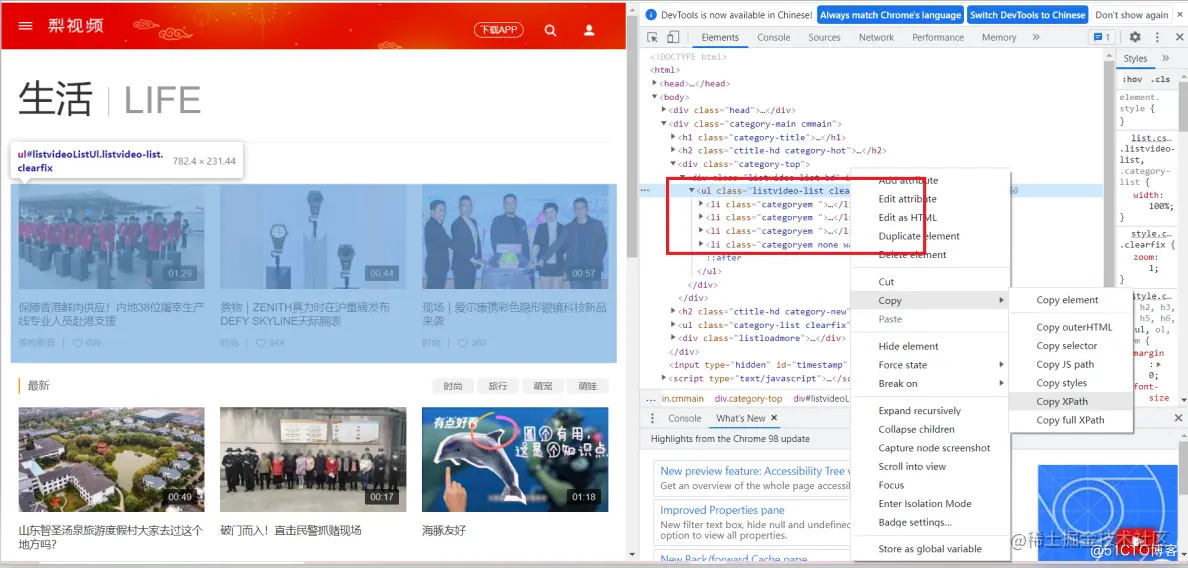This screenshot has height=568, width=1188.
Task: Select Copy JS path in the submenu
Action: tap(1071, 364)
